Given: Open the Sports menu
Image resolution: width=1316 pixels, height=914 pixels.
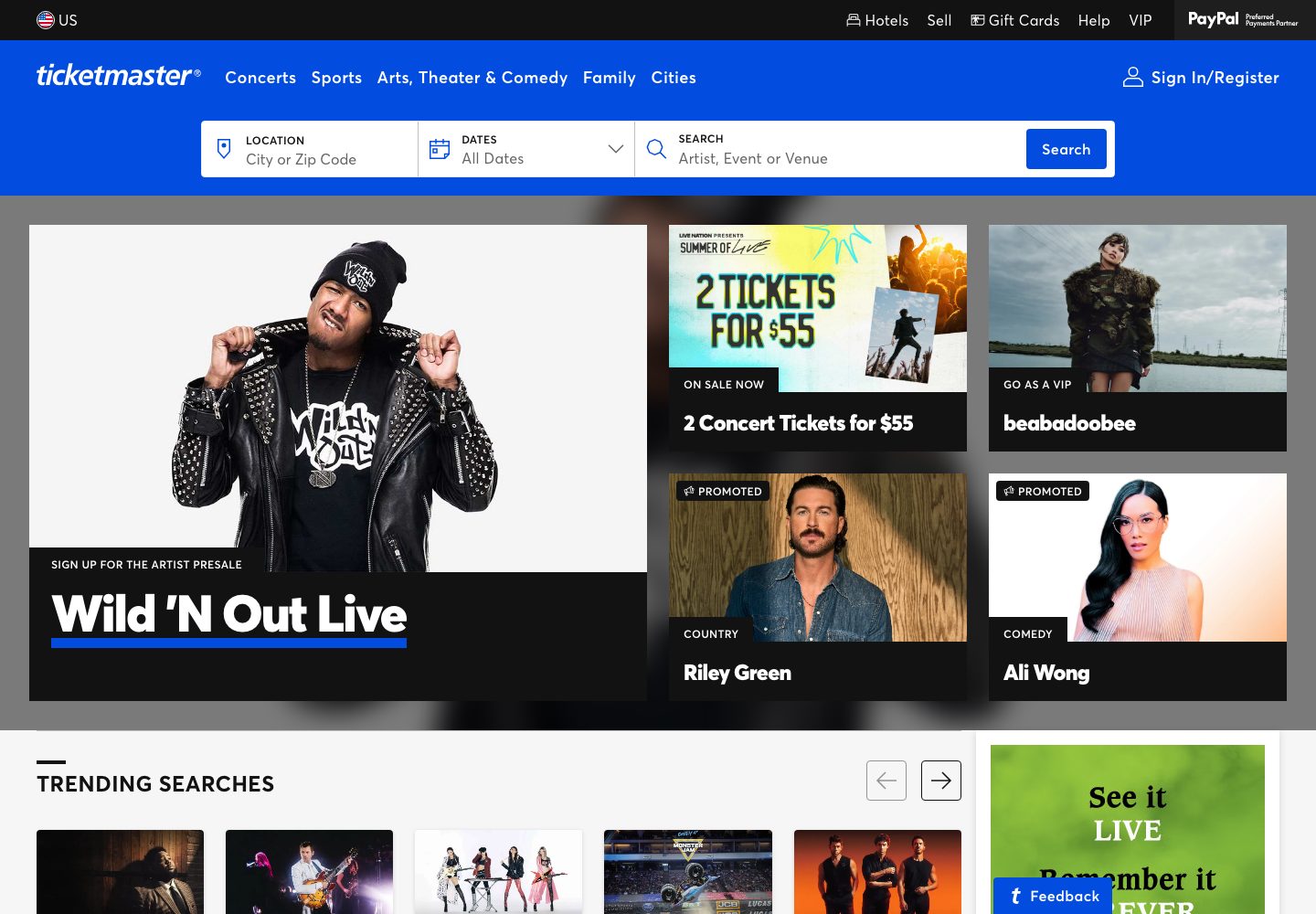Looking at the screenshot, I should coord(336,78).
